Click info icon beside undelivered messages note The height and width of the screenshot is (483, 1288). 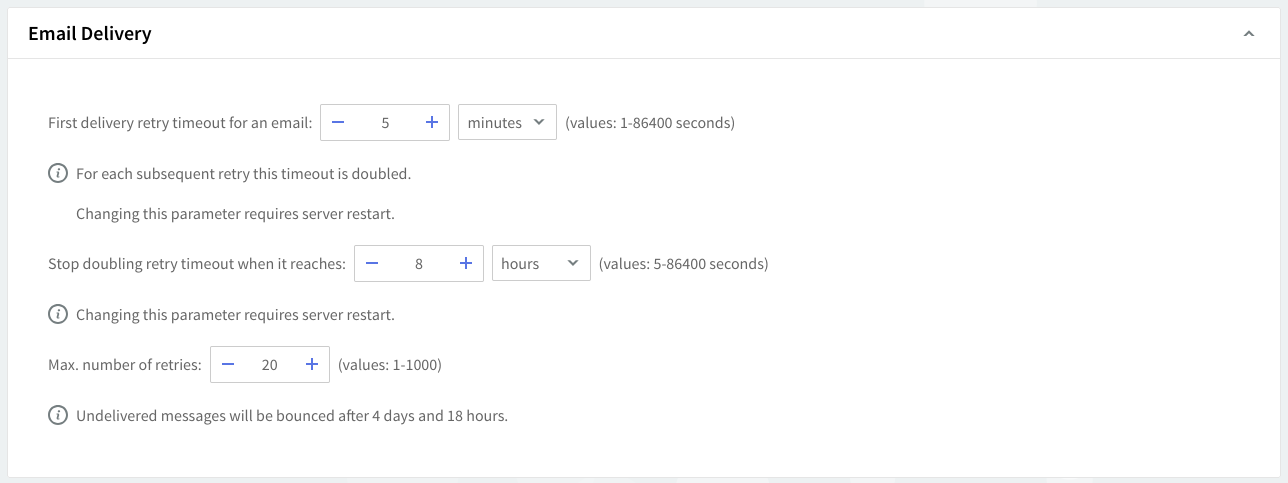click(x=58, y=416)
